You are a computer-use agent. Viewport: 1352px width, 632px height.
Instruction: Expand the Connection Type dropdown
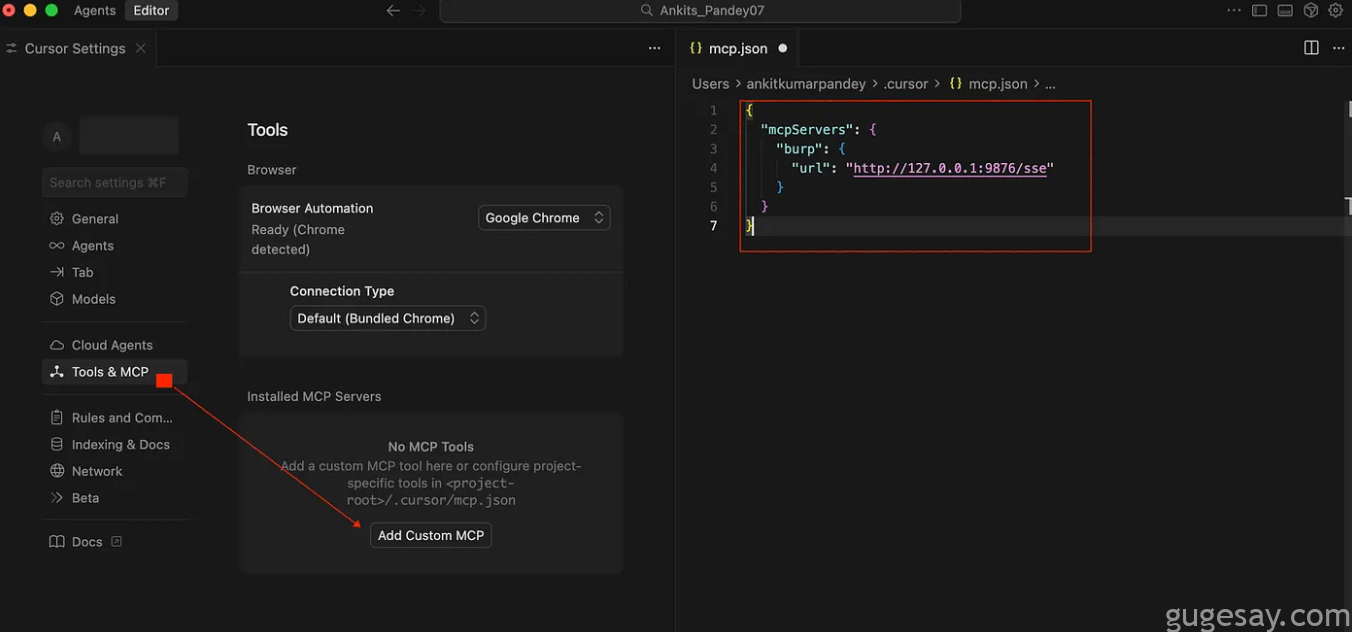(387, 318)
